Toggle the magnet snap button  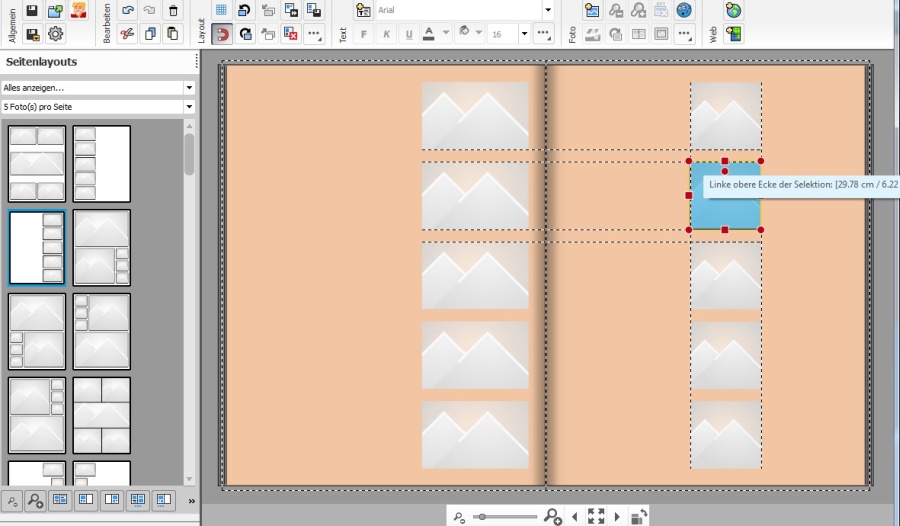tap(221, 34)
